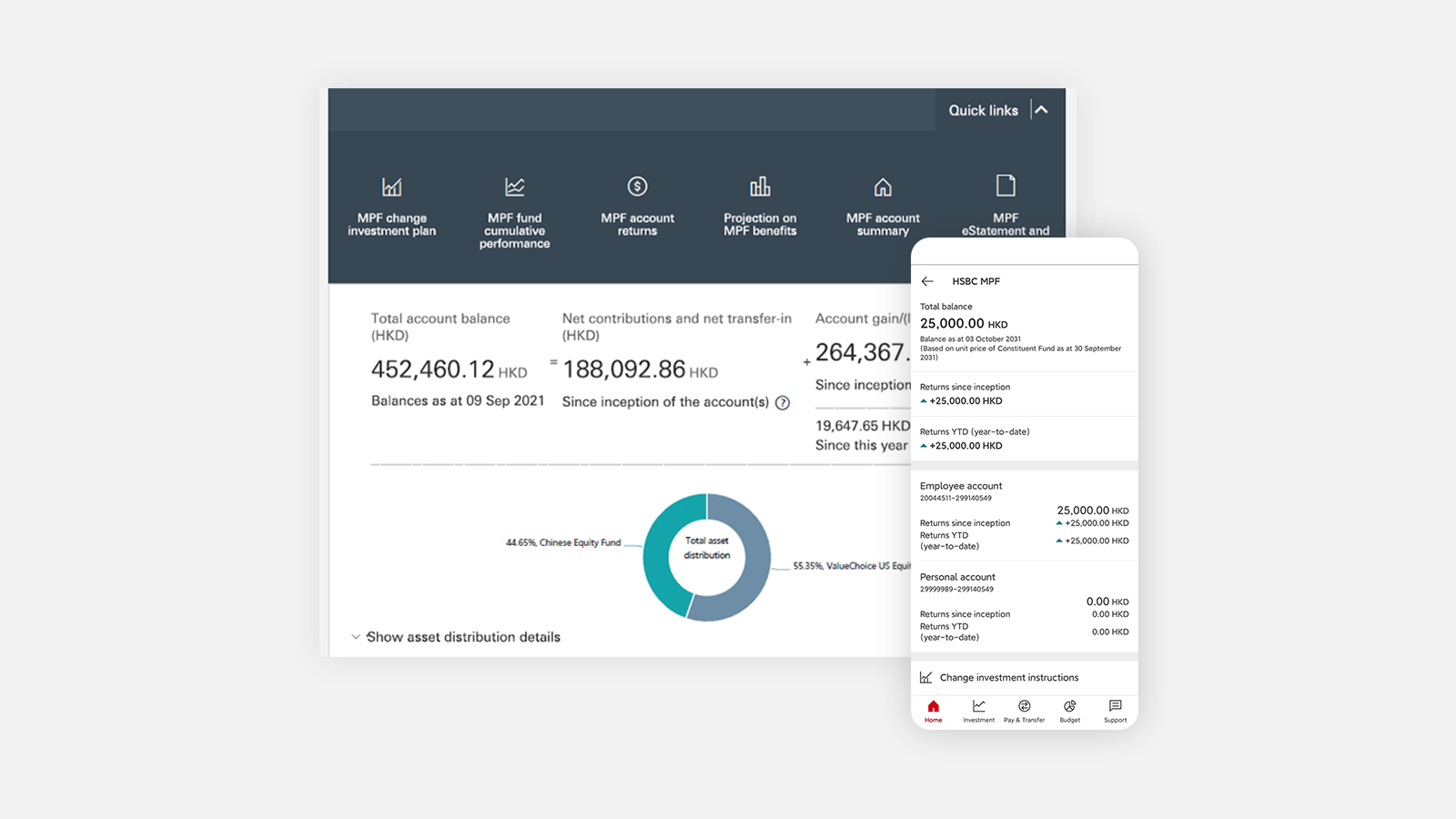The height and width of the screenshot is (819, 1456).
Task: Tap the back arrow in HSBC MPF
Action: coord(927,281)
